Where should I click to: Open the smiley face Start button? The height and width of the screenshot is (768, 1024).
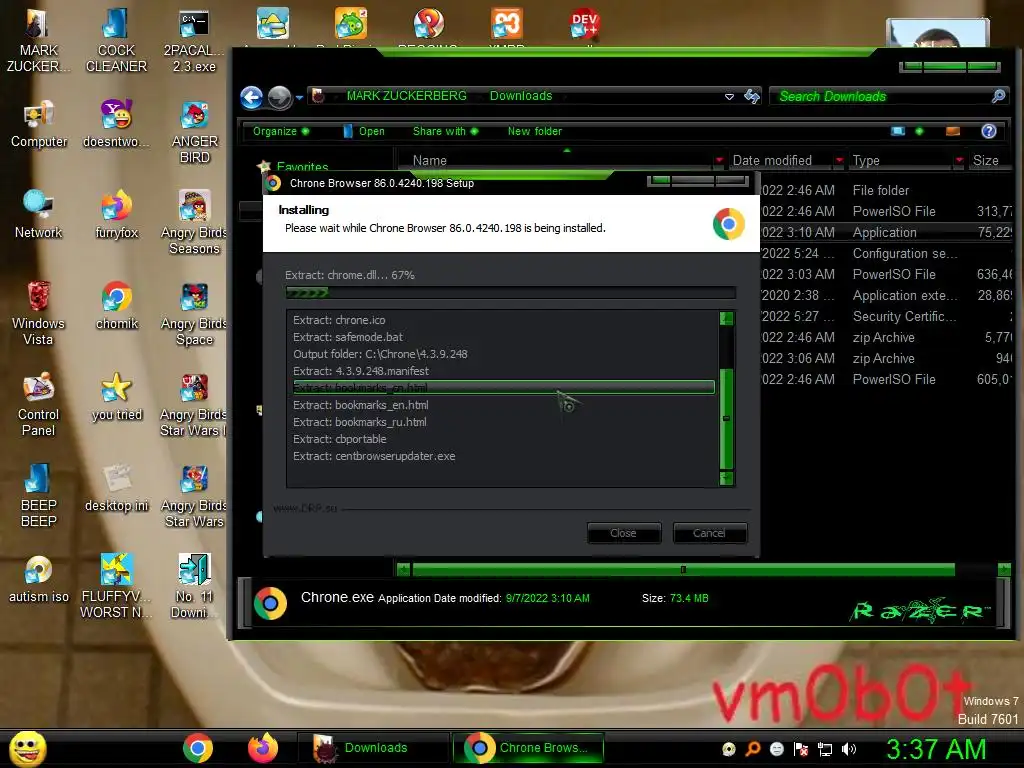[x=27, y=748]
